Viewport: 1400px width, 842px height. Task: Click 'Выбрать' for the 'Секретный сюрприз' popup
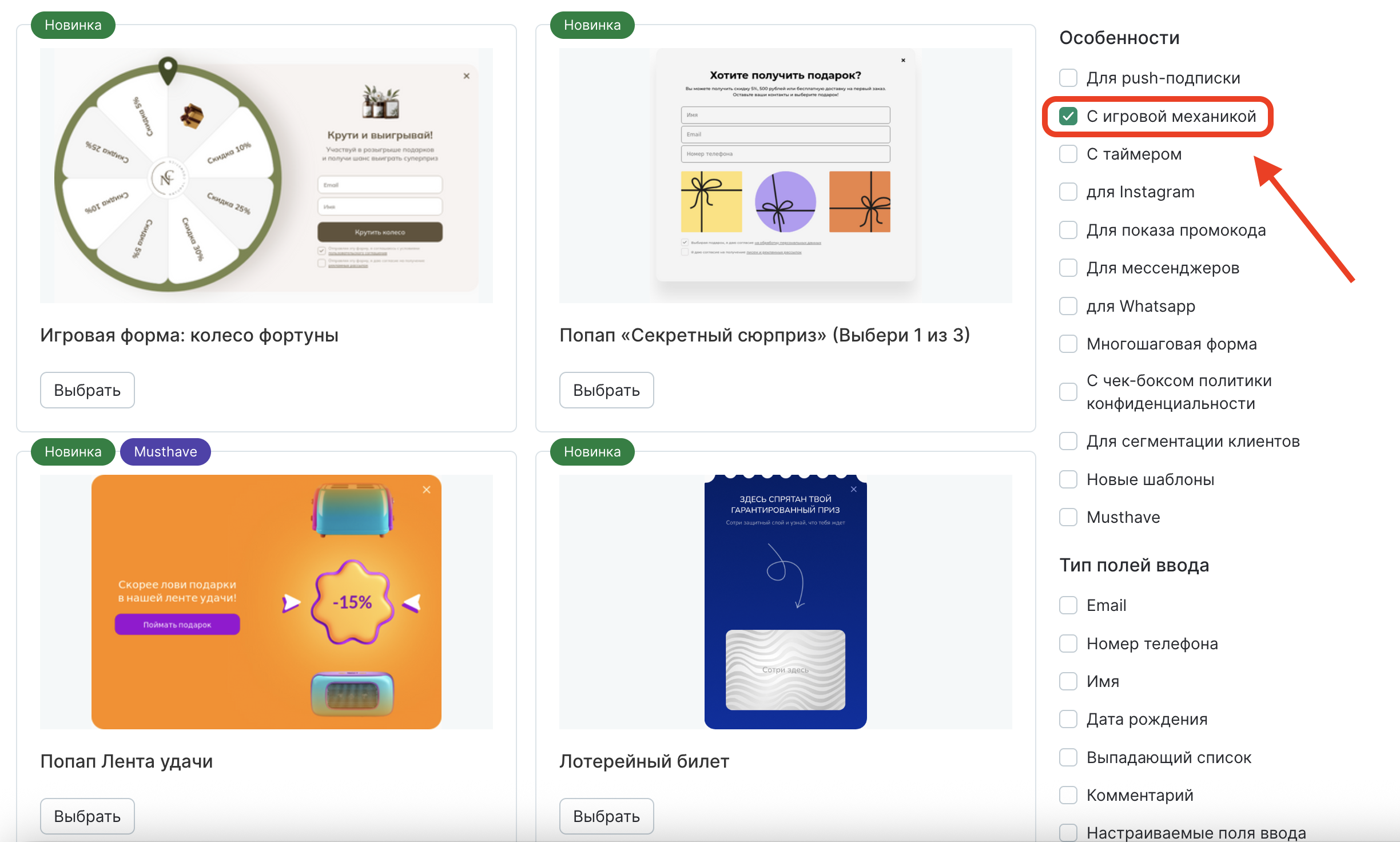[606, 390]
